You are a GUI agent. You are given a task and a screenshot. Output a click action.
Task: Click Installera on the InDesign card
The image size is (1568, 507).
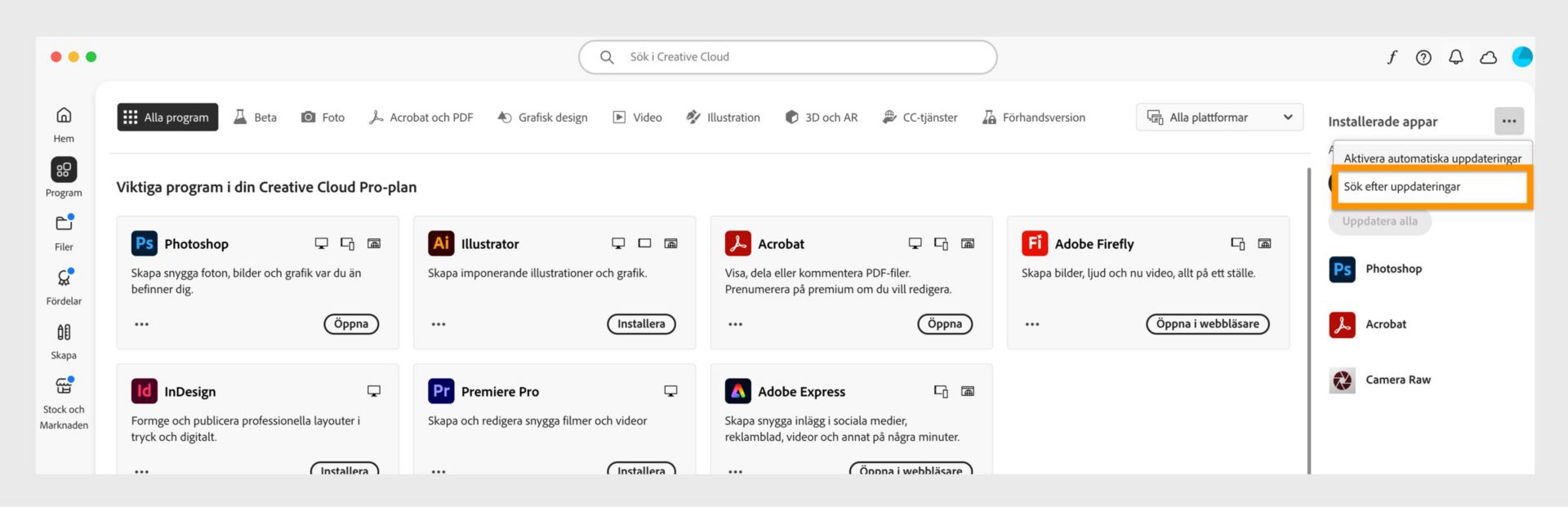click(x=344, y=469)
